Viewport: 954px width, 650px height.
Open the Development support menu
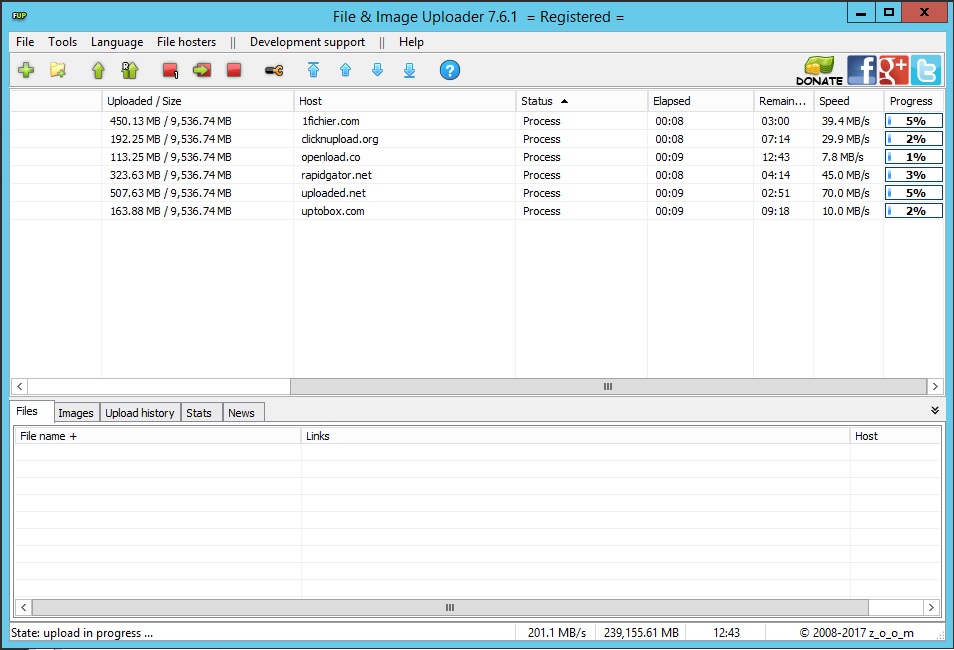pyautogui.click(x=307, y=42)
